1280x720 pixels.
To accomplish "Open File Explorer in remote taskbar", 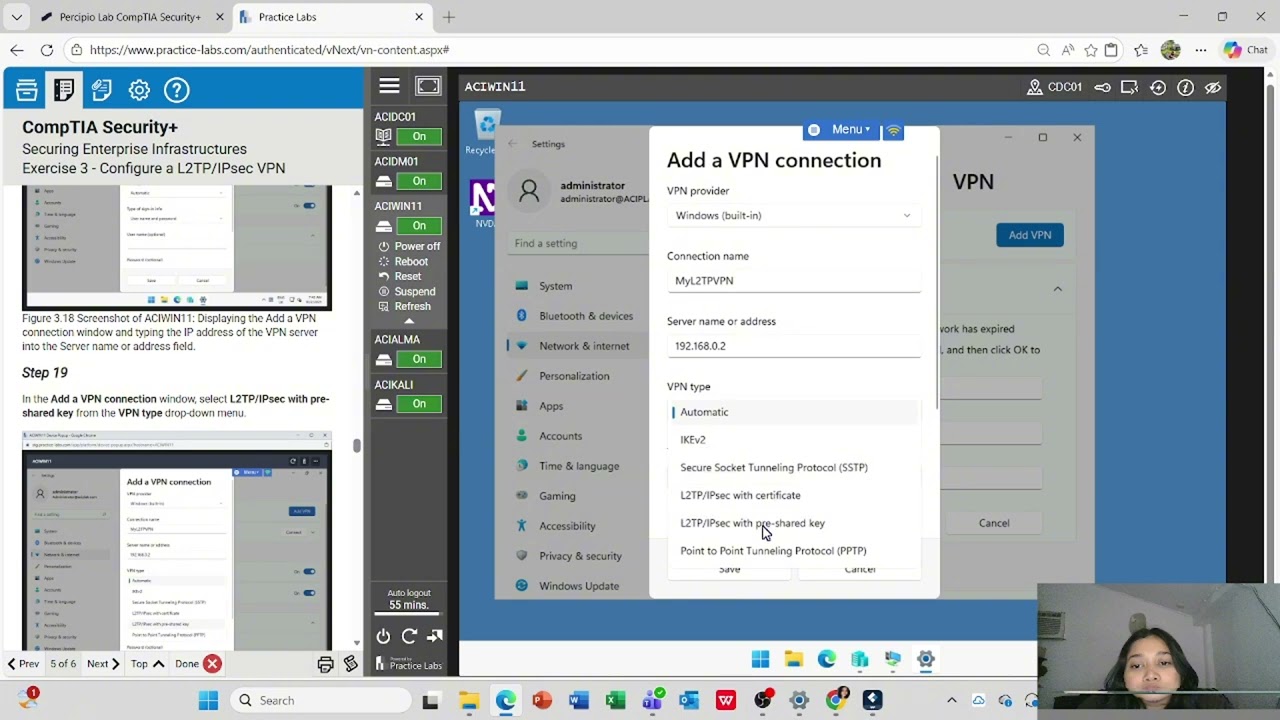I will coord(793,659).
